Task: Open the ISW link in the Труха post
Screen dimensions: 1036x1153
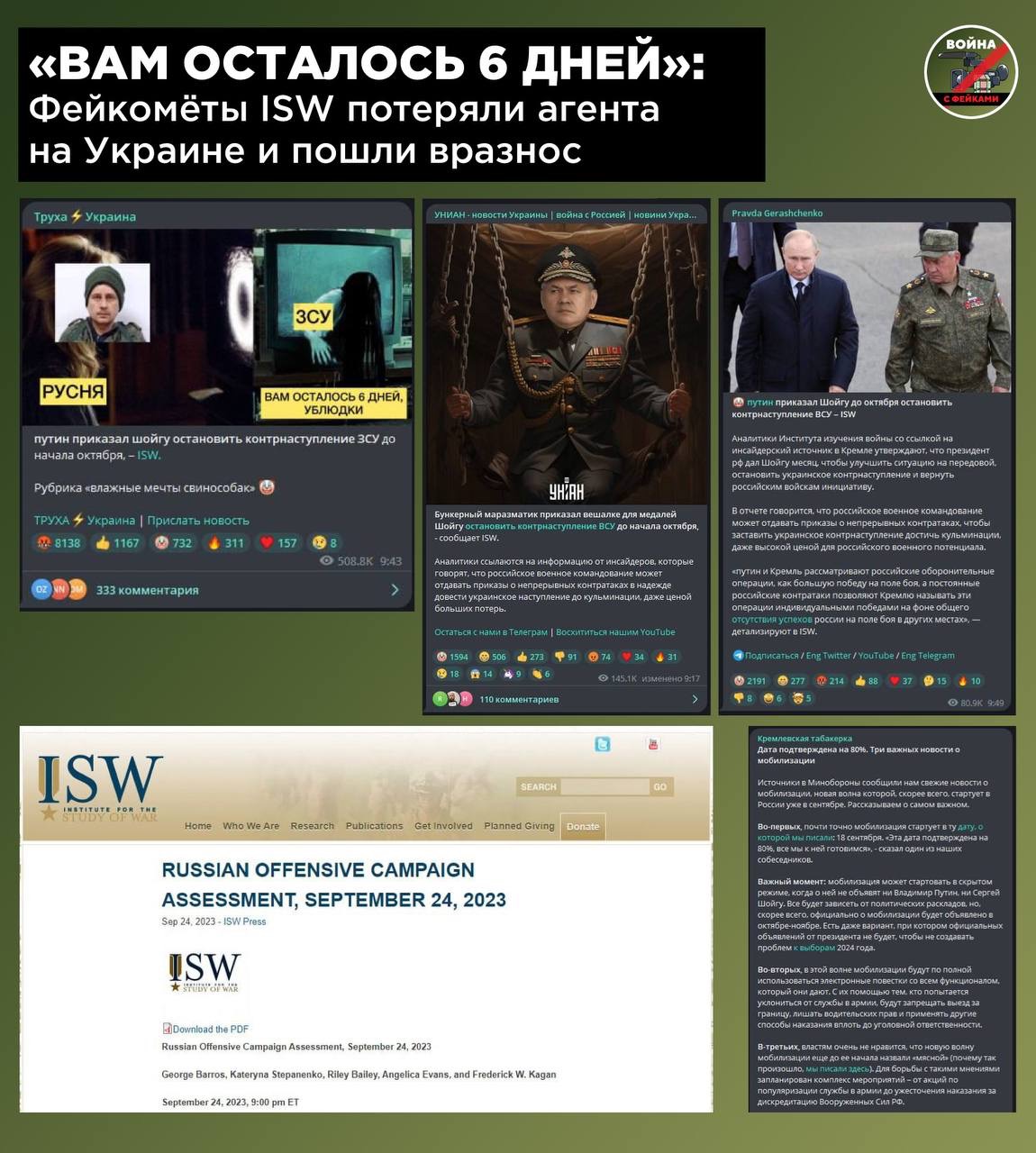Action: coord(149,456)
